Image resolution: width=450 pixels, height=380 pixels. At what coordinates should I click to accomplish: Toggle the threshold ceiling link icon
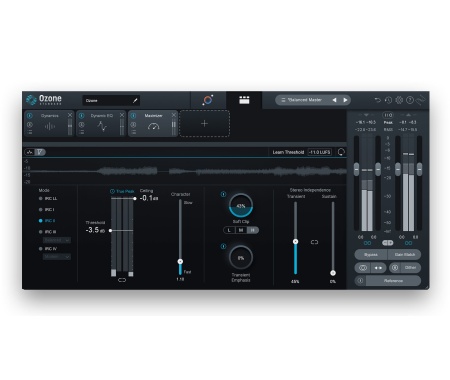coord(122,280)
